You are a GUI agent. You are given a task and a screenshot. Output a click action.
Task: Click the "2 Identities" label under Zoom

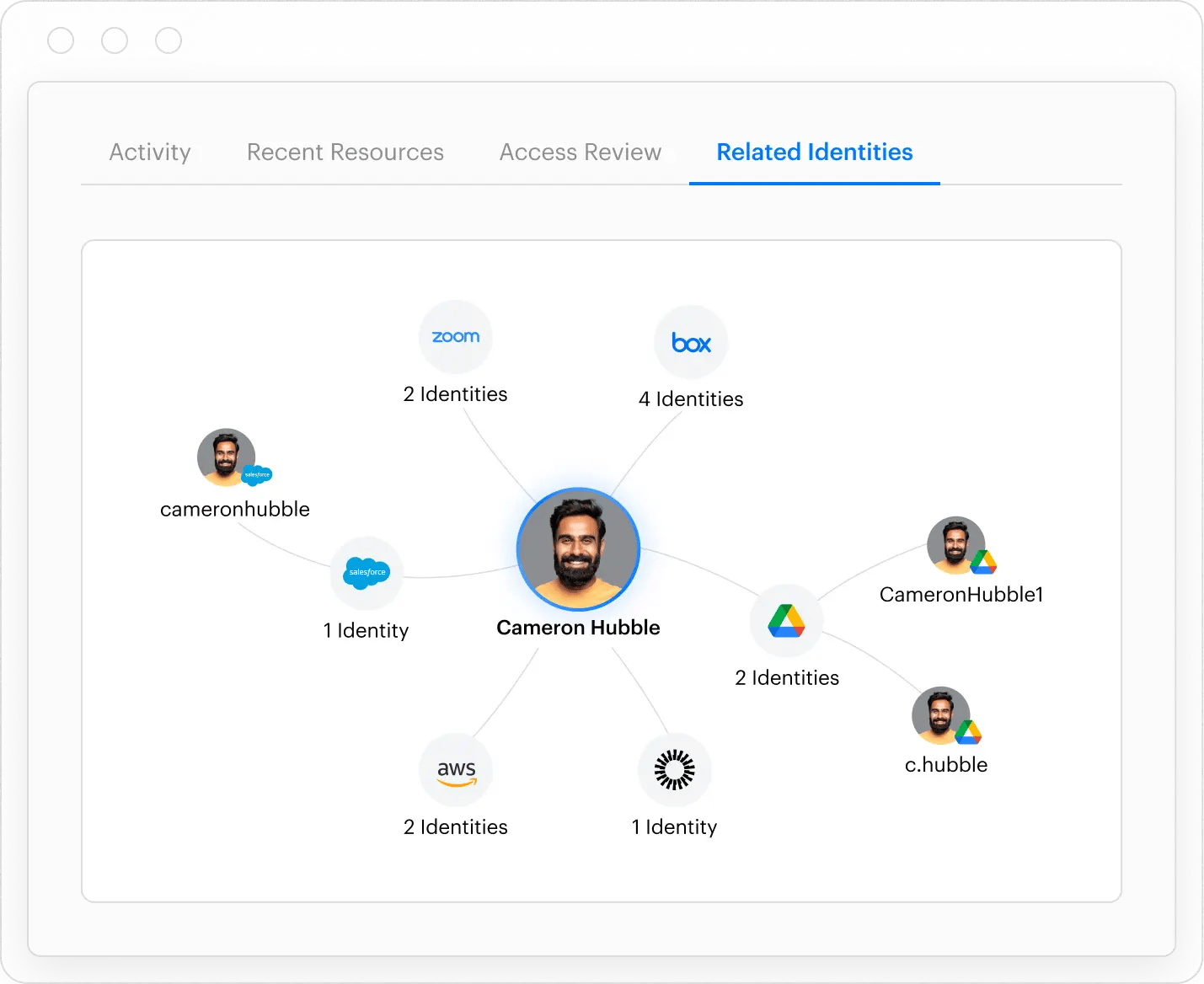click(456, 394)
